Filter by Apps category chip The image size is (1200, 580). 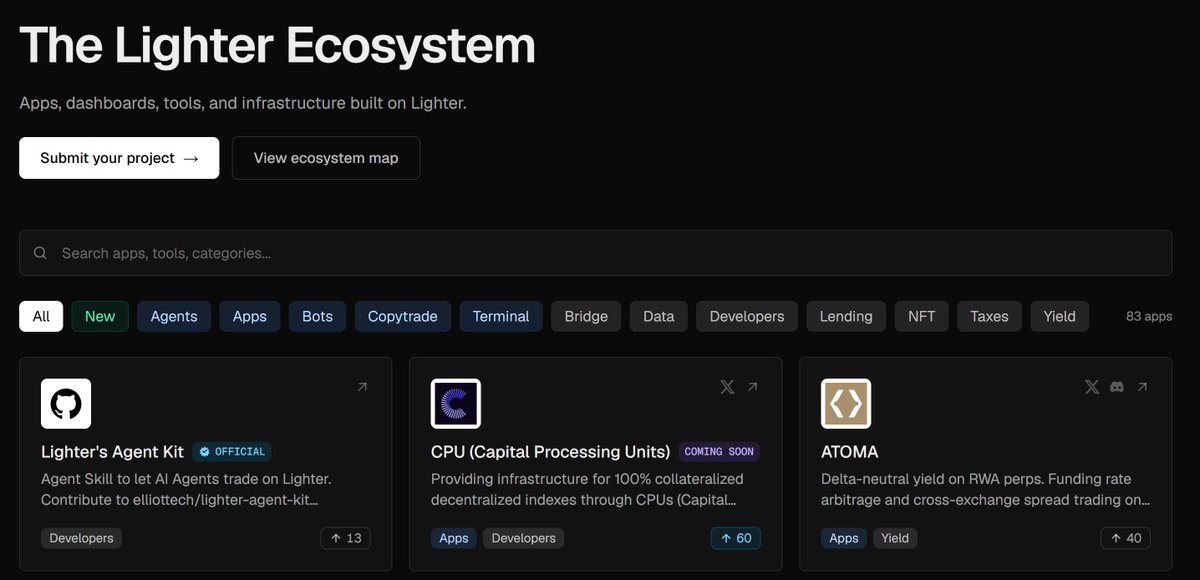250,316
